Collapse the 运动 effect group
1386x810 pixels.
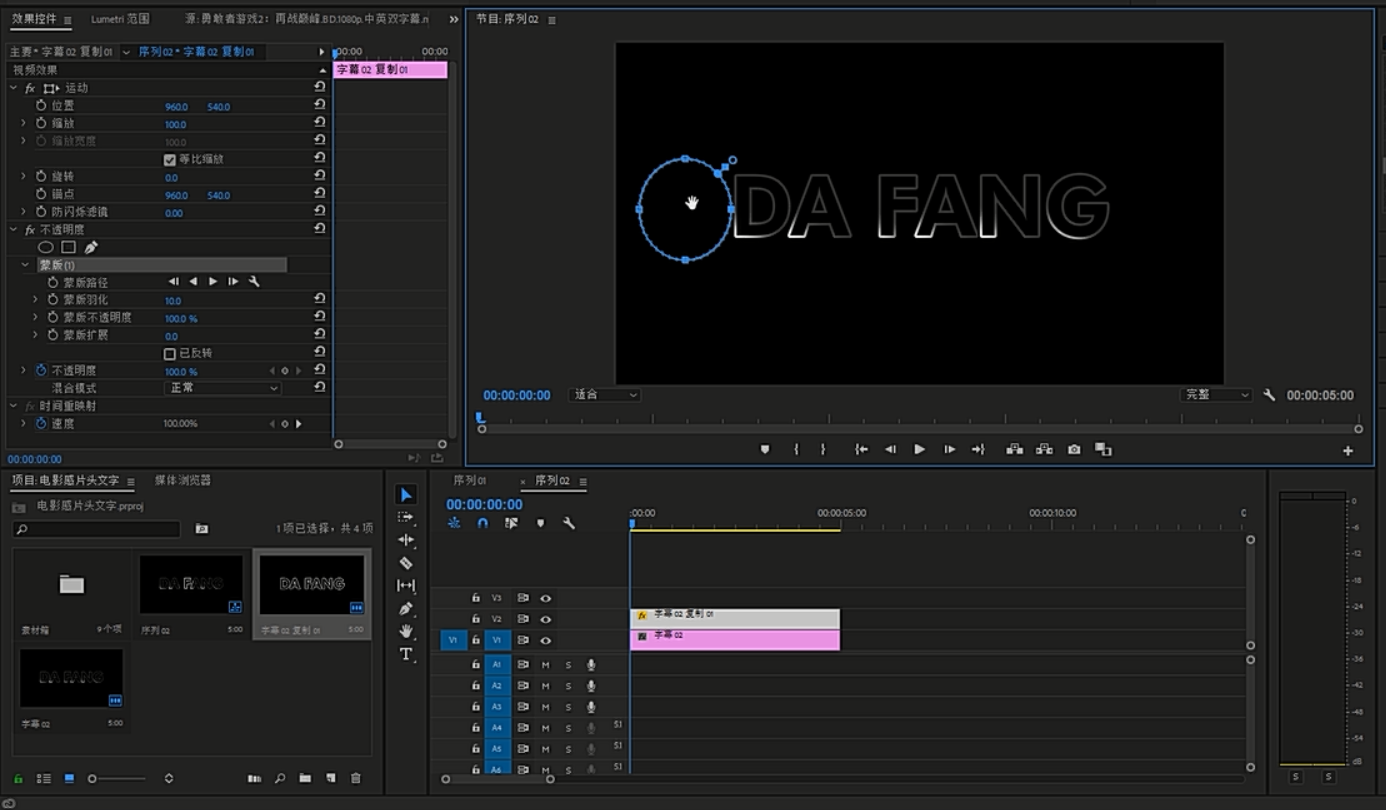14,88
